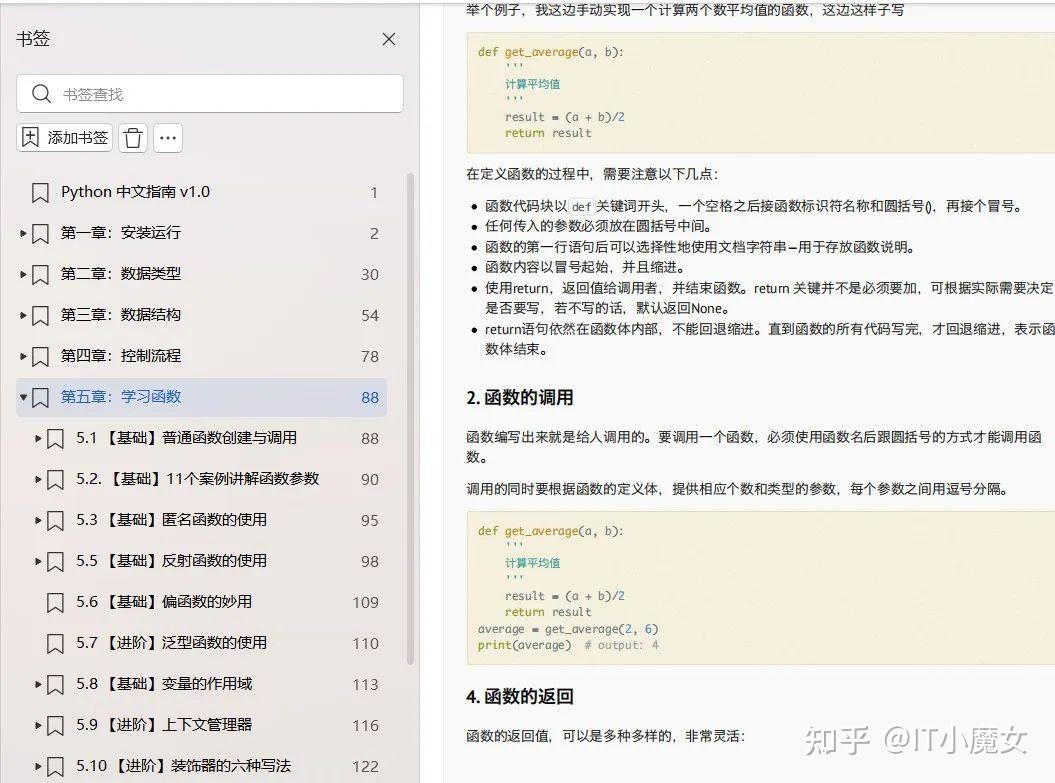The height and width of the screenshot is (783, 1055).
Task: Click bookmark icon beside 第五章：学习函数
Action: tap(39, 397)
